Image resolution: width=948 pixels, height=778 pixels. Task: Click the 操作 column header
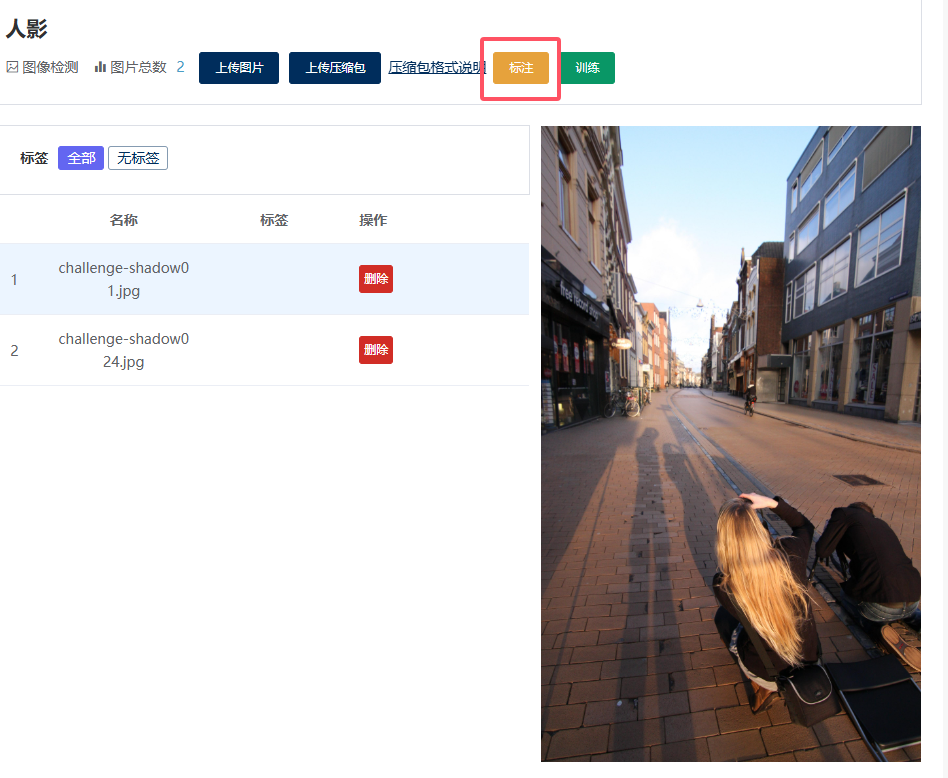[373, 220]
